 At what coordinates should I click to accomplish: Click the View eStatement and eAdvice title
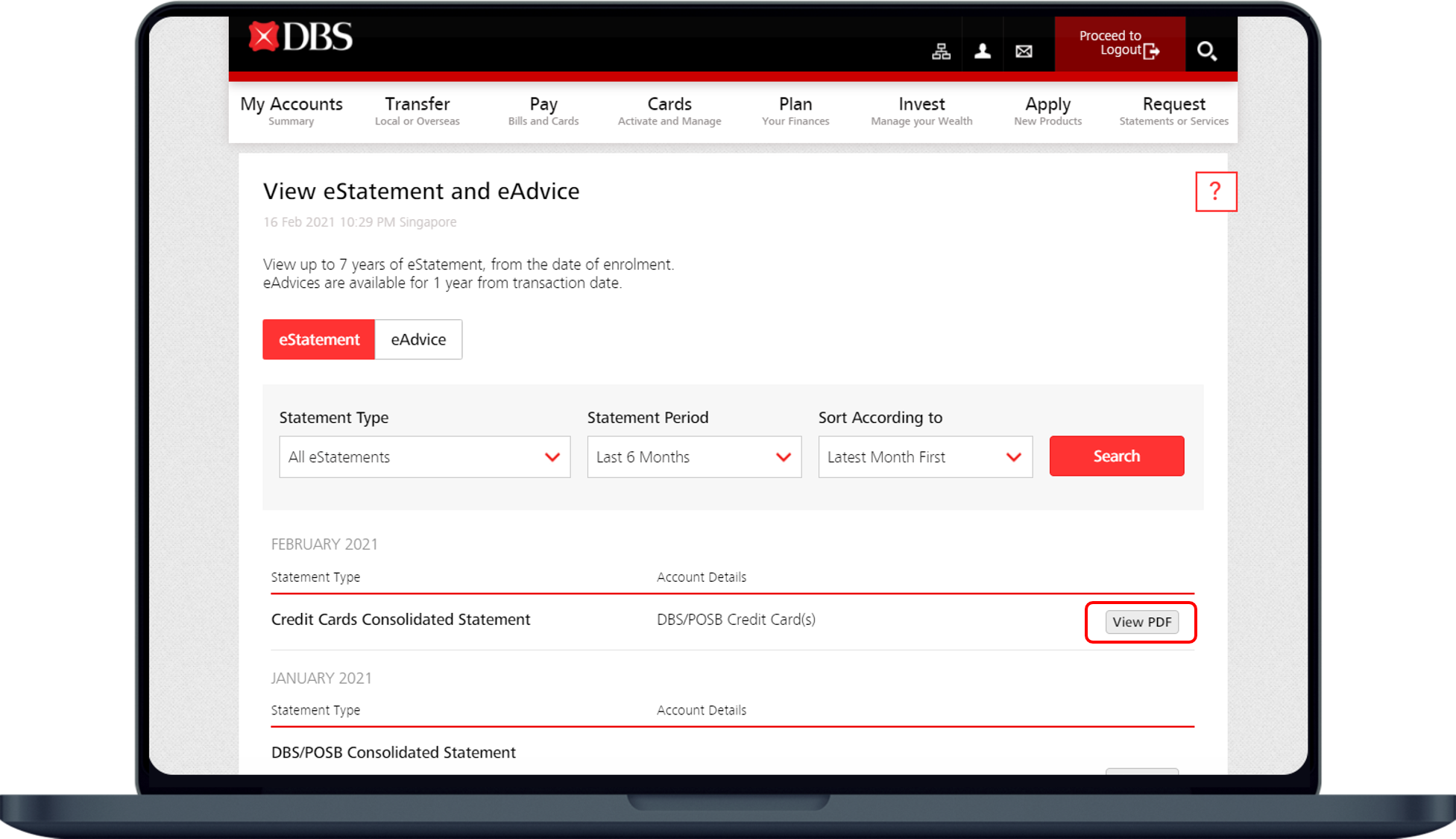pos(421,191)
